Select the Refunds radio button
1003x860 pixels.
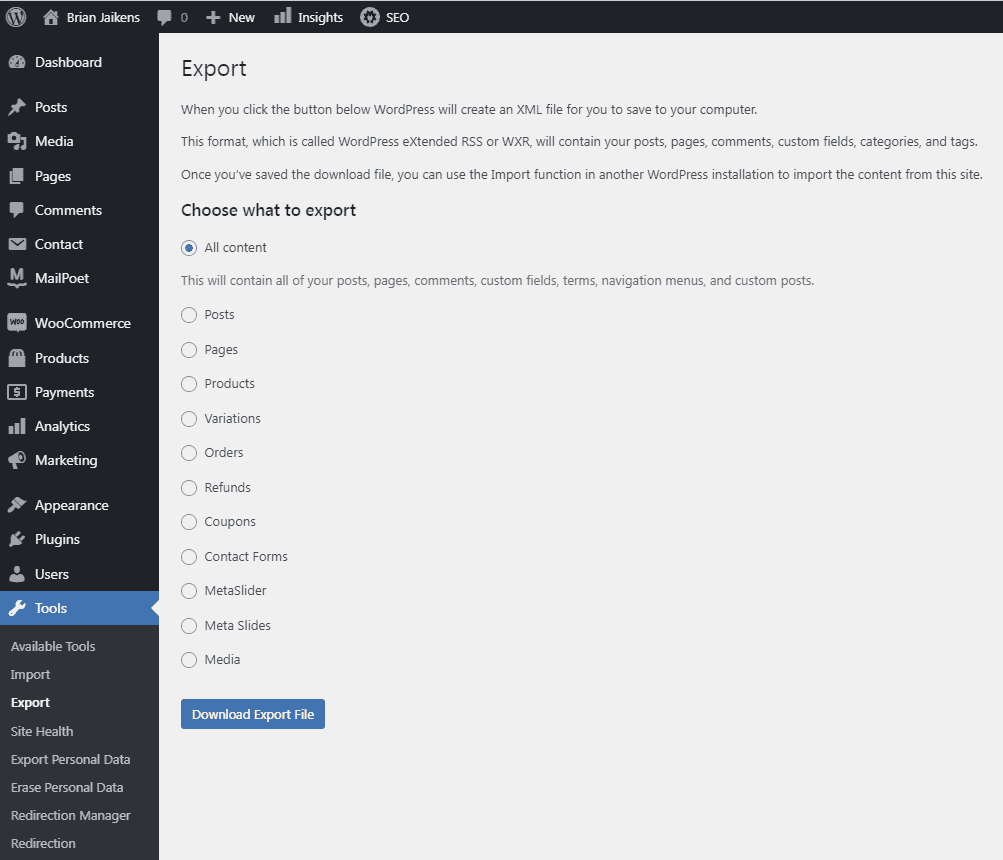tap(189, 488)
